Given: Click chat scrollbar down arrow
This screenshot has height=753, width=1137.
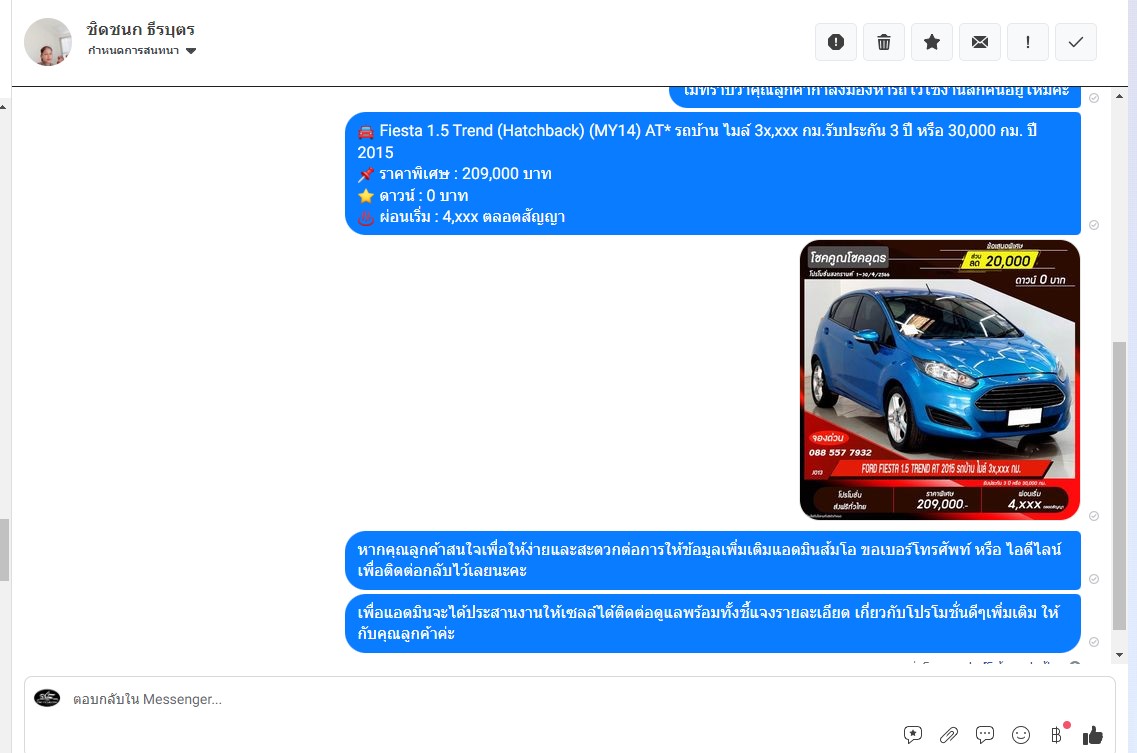Looking at the screenshot, I should (x=1120, y=654).
